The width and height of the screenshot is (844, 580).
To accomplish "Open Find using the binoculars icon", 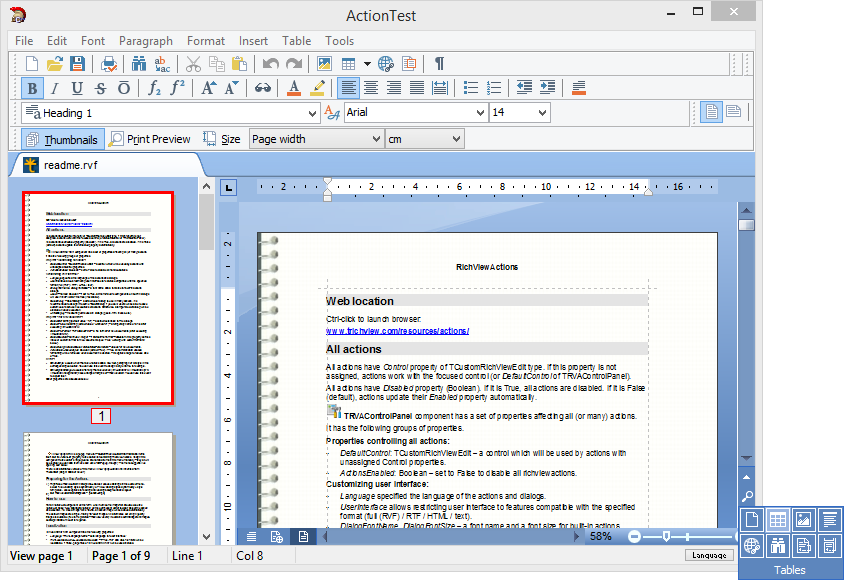I will coord(138,64).
